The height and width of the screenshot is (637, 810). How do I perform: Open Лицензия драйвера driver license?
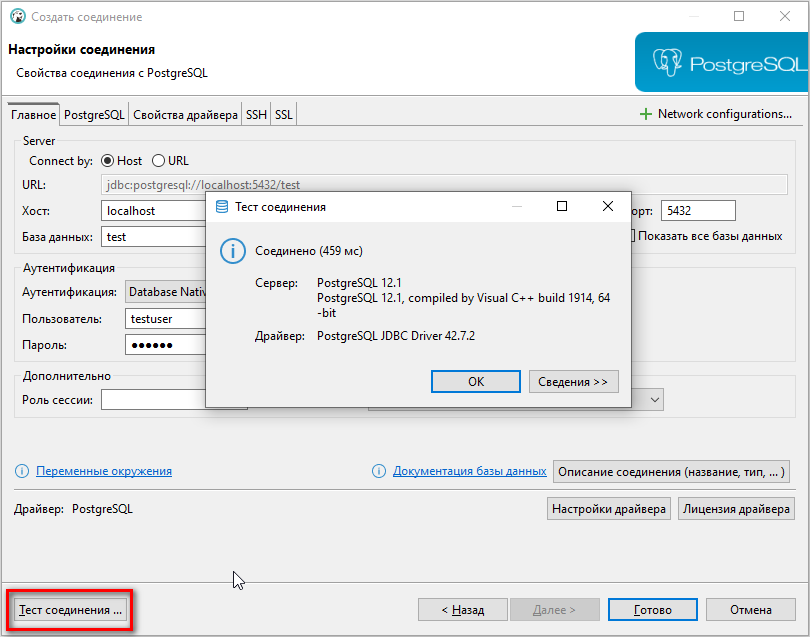pos(736,509)
